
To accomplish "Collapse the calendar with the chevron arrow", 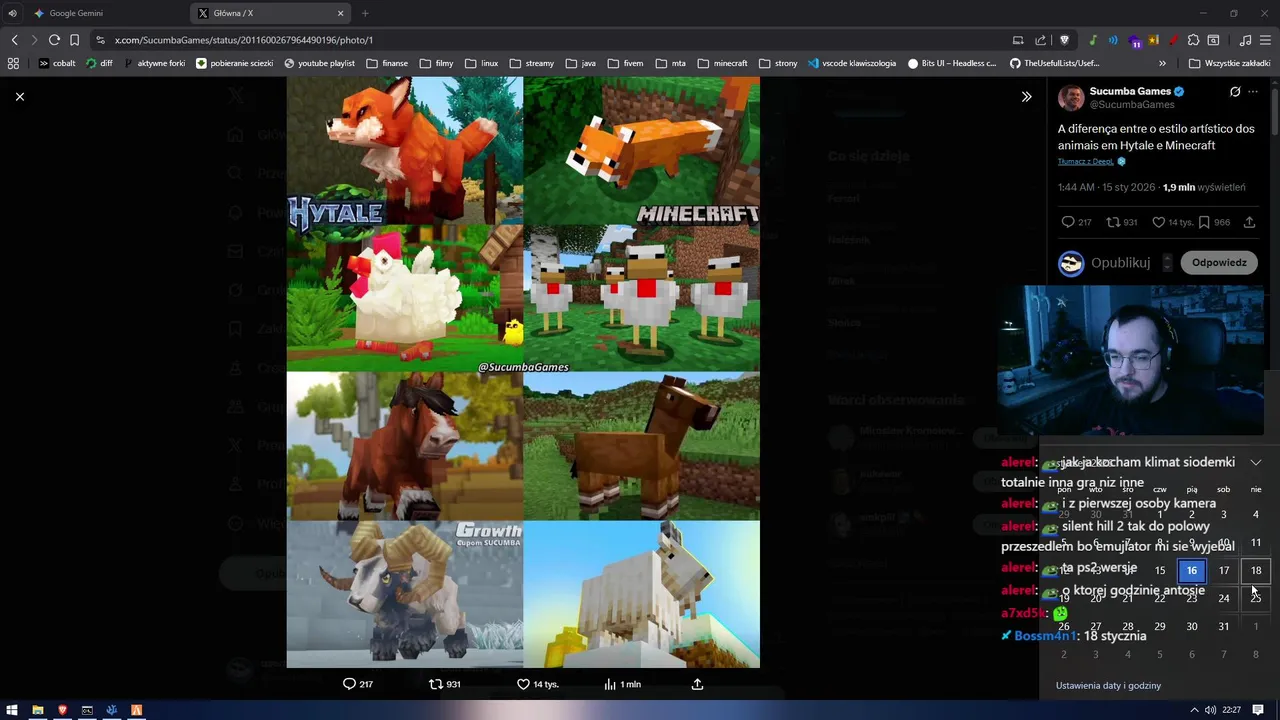I will coord(1256,462).
